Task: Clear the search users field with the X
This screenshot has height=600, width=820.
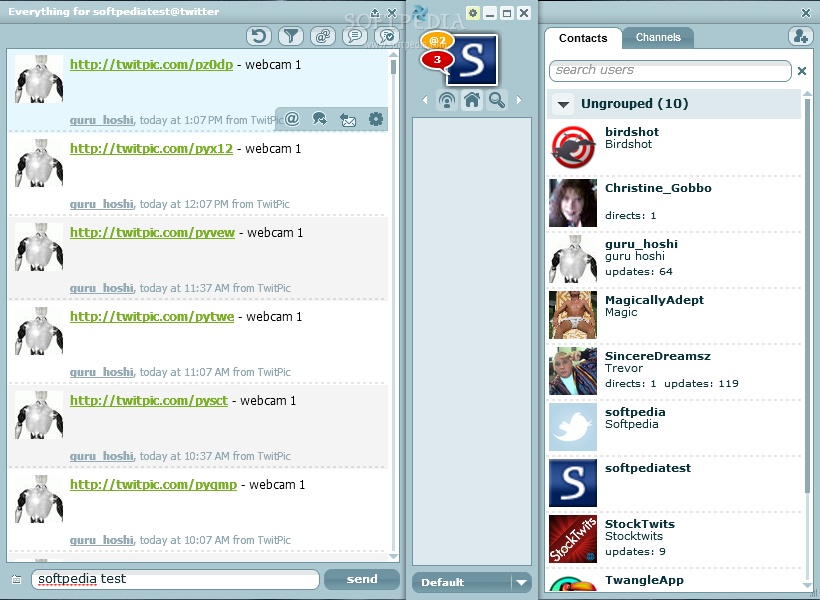Action: coord(802,71)
